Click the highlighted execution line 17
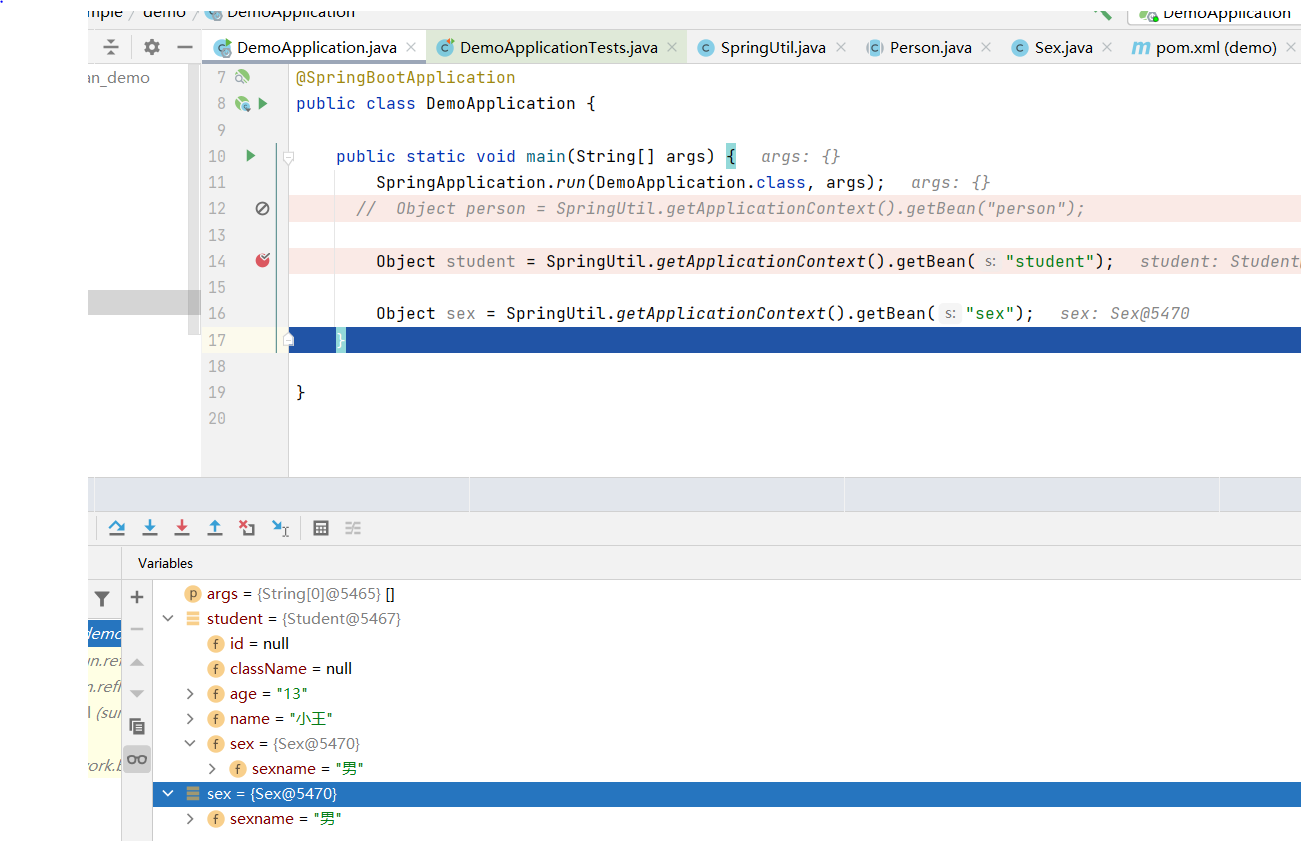 coord(794,340)
